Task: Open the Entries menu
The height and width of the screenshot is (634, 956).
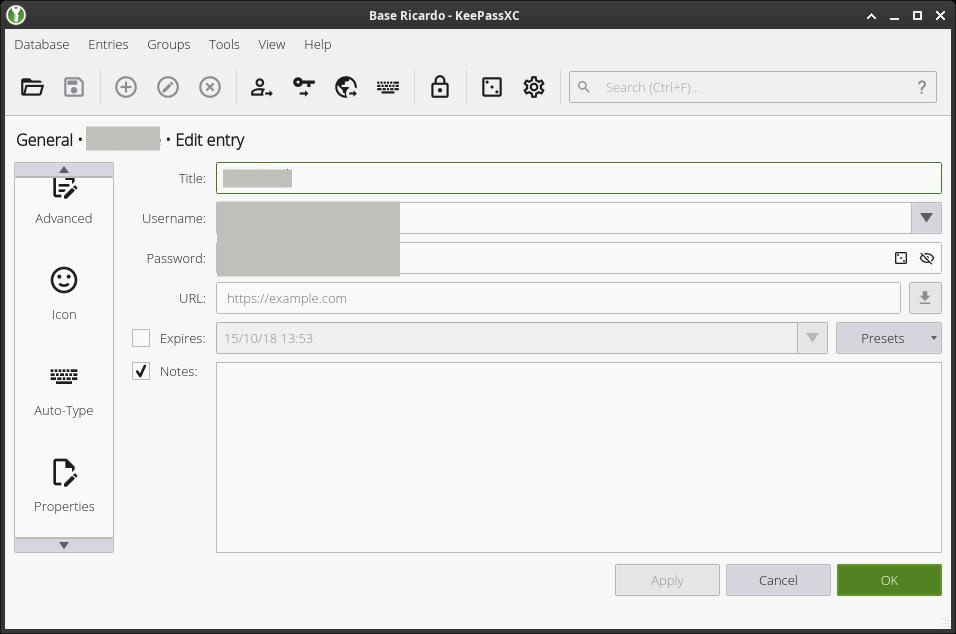Action: 108,45
